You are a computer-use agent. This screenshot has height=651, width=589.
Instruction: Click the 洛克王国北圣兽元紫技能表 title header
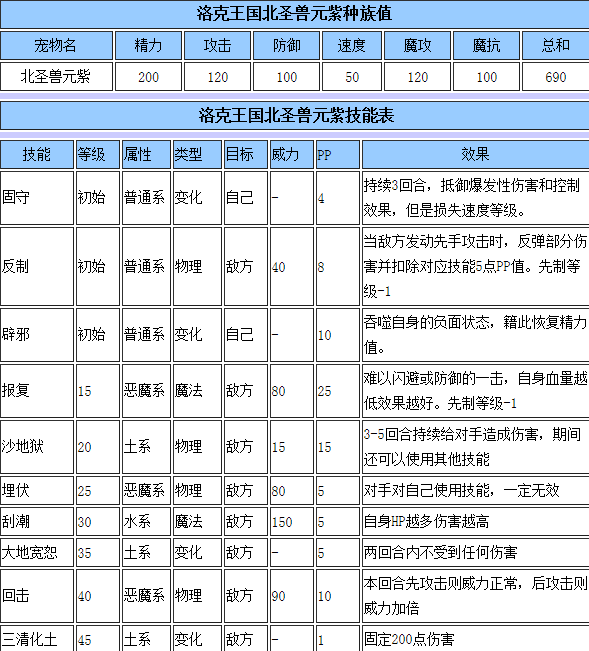click(x=294, y=115)
